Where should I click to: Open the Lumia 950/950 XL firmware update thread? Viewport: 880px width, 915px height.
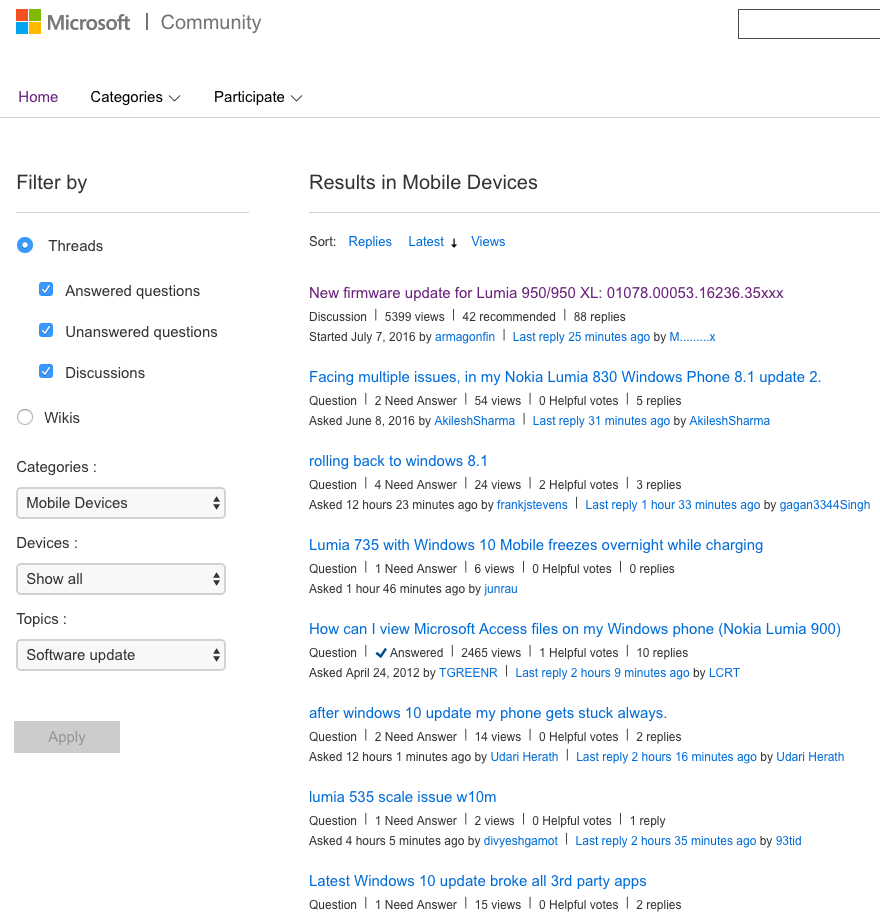click(x=546, y=293)
